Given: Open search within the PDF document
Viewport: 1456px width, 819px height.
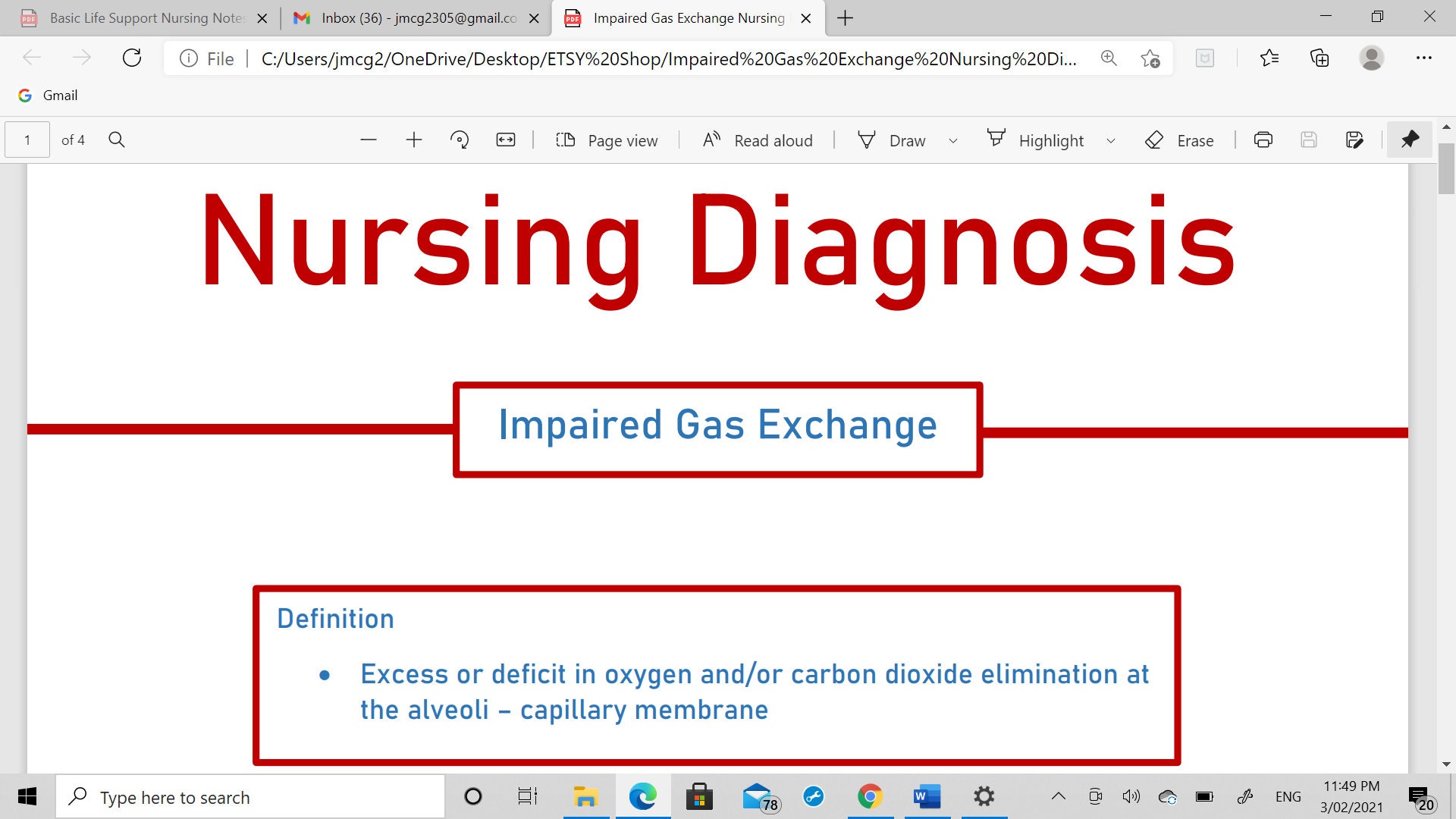Looking at the screenshot, I should click(117, 140).
